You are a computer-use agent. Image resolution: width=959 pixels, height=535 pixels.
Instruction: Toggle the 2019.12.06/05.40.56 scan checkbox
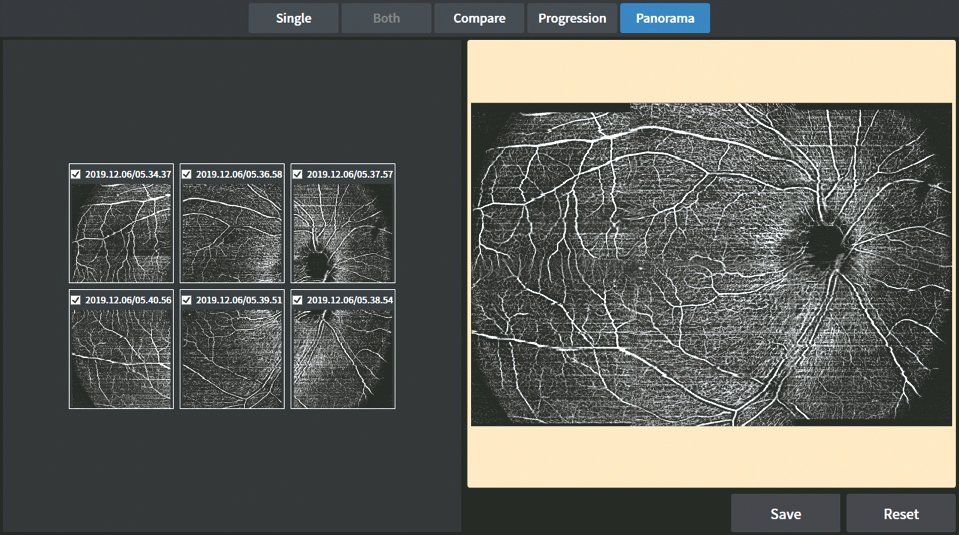76,300
